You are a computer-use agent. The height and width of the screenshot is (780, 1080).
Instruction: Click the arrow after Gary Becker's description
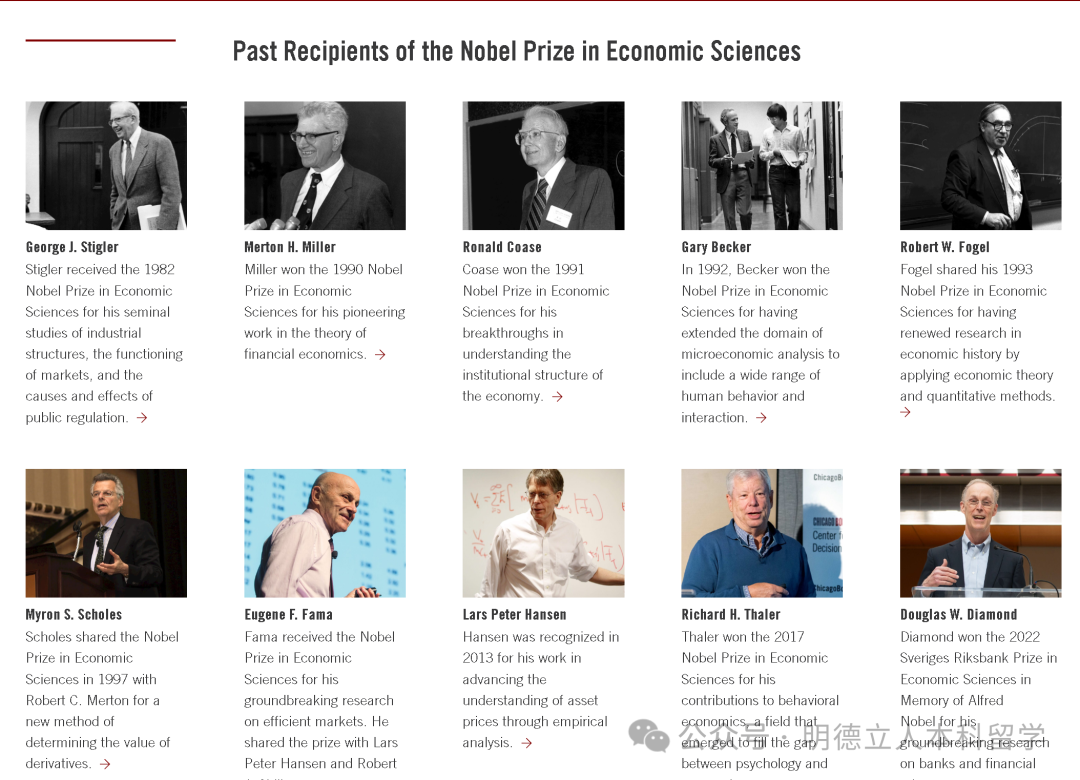(x=761, y=418)
